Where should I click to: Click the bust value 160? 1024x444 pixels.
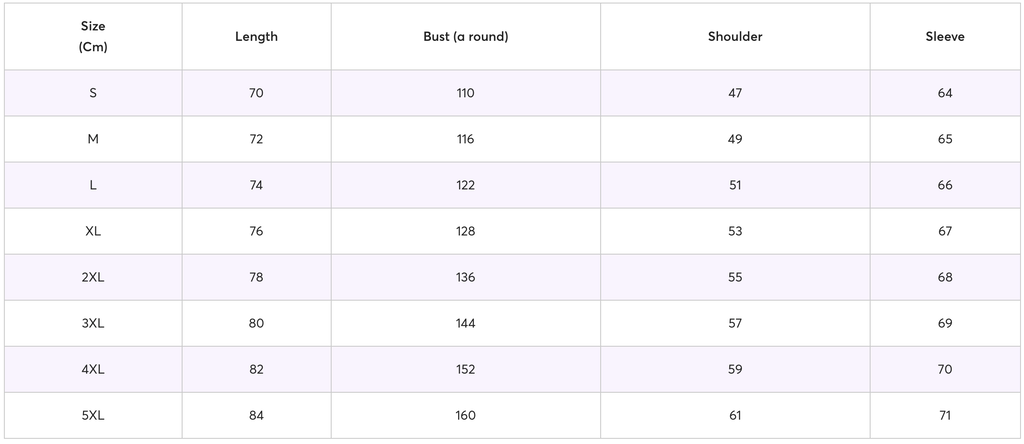tap(466, 415)
